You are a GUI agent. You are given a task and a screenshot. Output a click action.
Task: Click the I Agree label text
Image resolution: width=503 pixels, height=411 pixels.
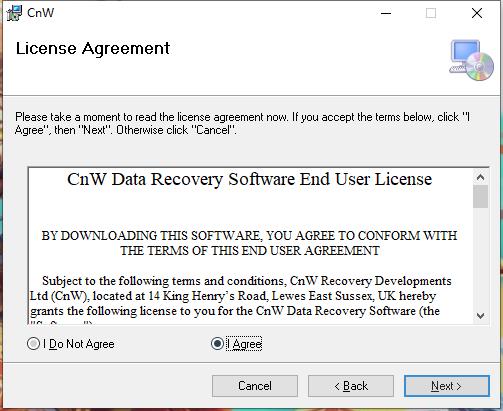[x=244, y=344]
